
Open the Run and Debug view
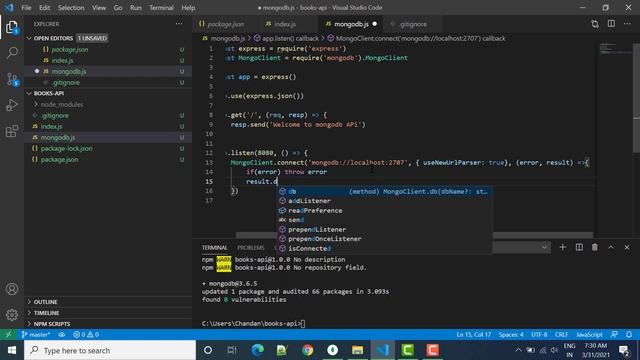[x=12, y=105]
